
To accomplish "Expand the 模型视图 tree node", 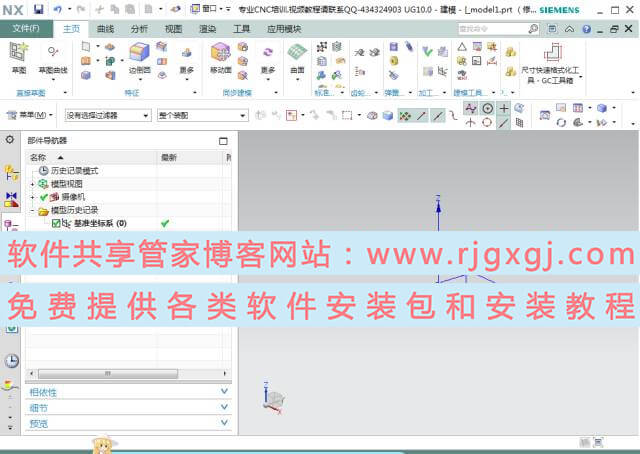I will [33, 184].
